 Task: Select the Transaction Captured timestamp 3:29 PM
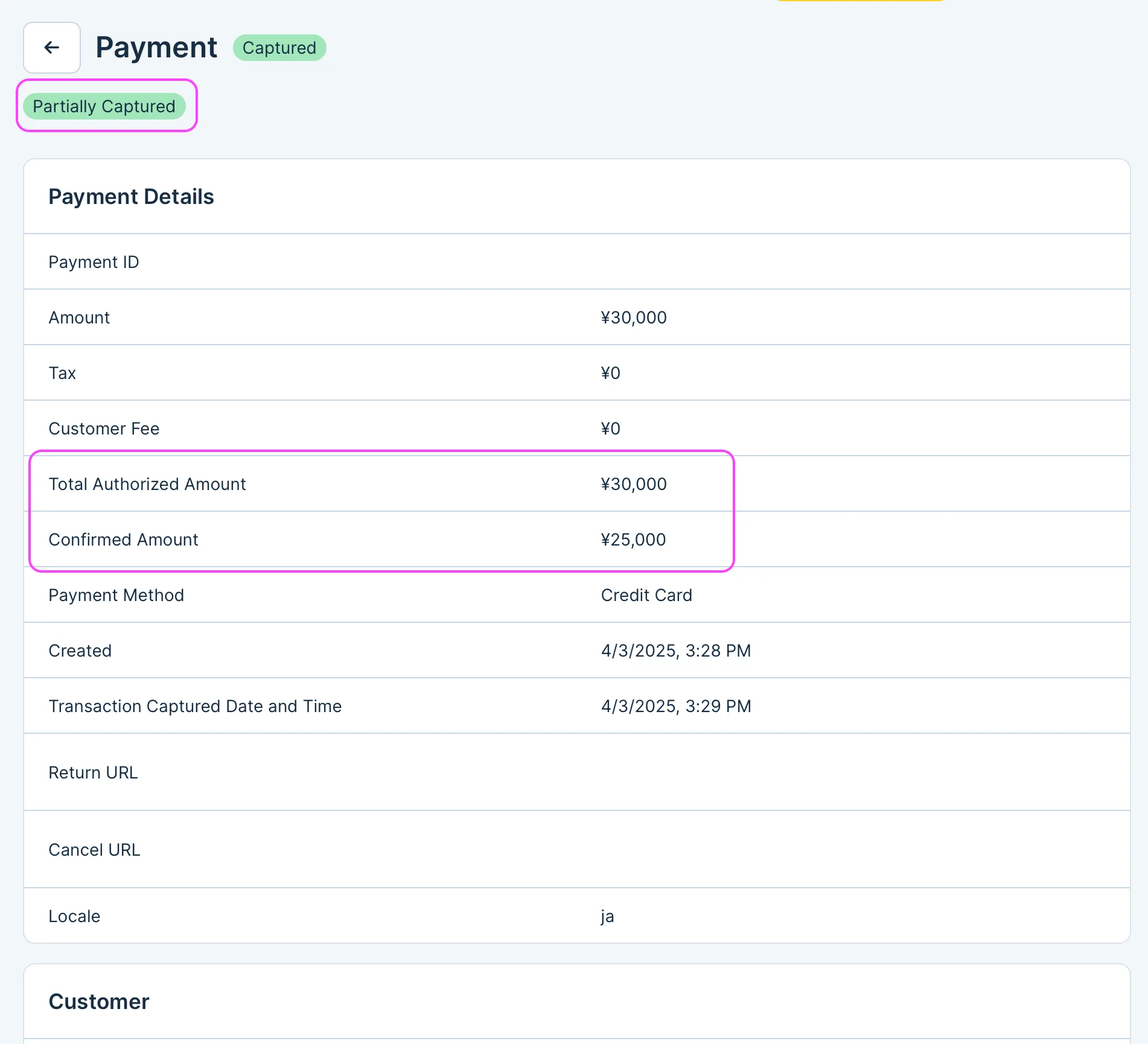(x=675, y=706)
